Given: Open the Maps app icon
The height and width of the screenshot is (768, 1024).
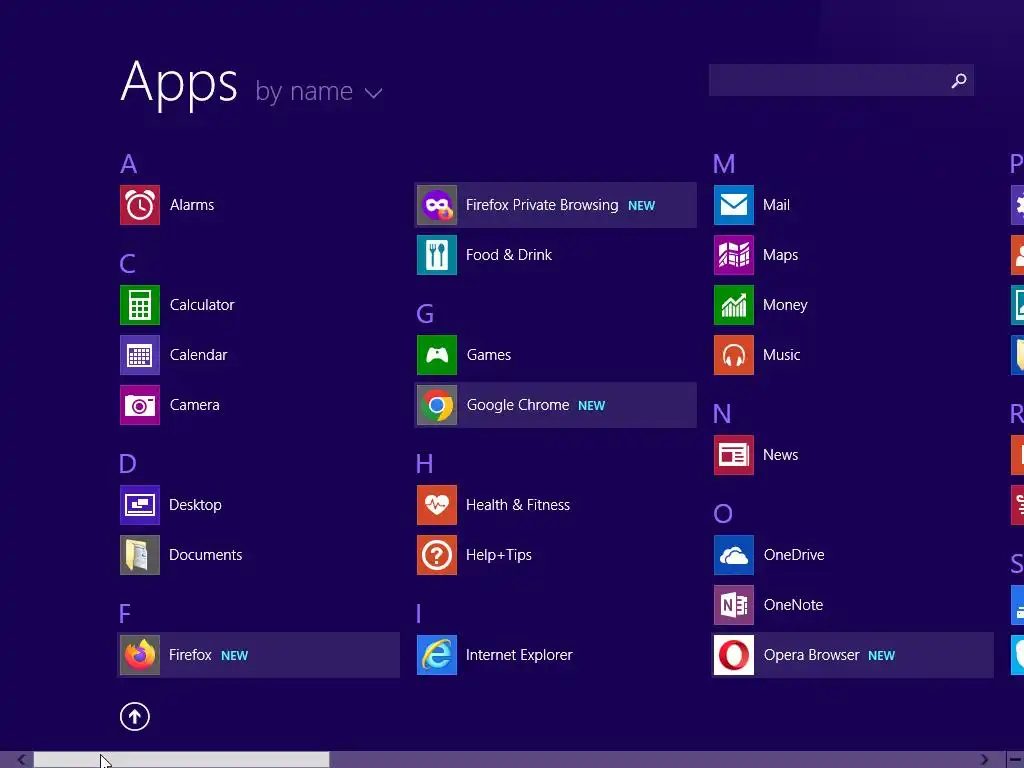Looking at the screenshot, I should (734, 255).
